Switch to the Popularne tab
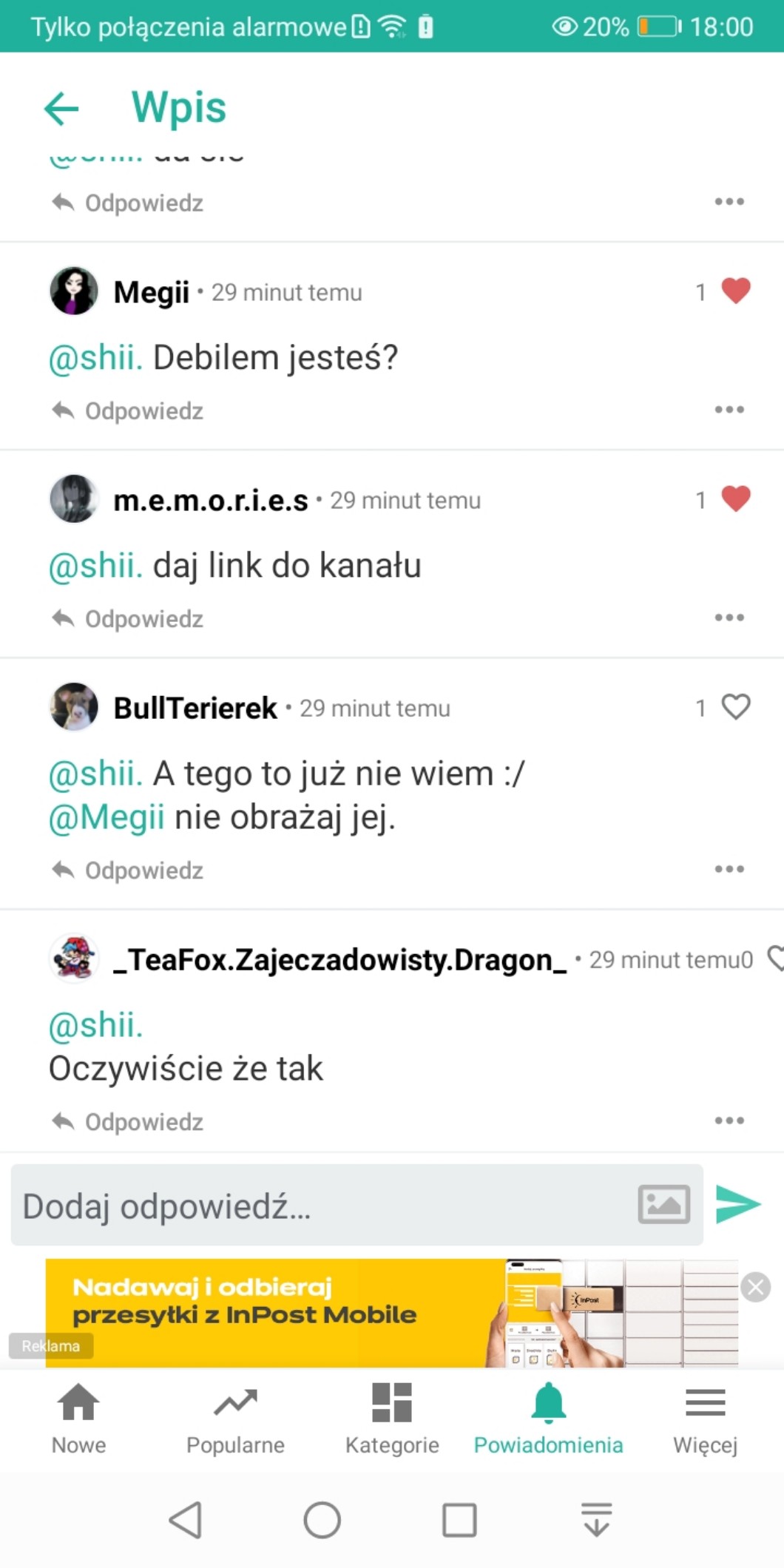Screen dimensions: 784x1568 (235, 1418)
